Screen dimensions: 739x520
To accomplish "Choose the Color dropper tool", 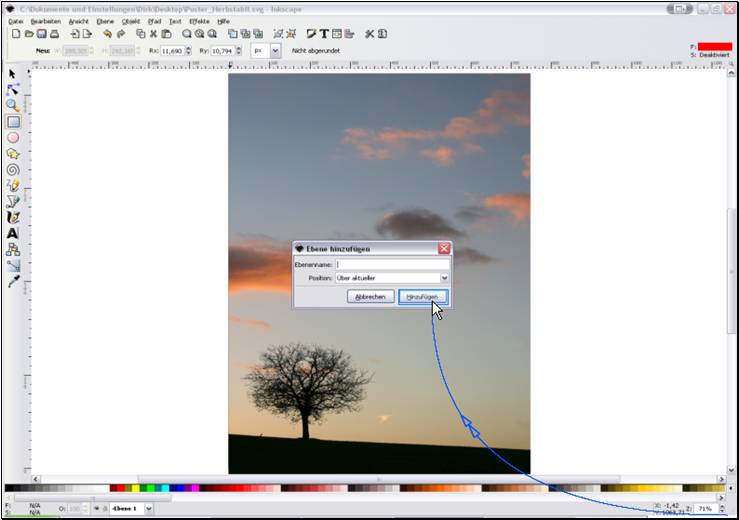I will click(13, 282).
